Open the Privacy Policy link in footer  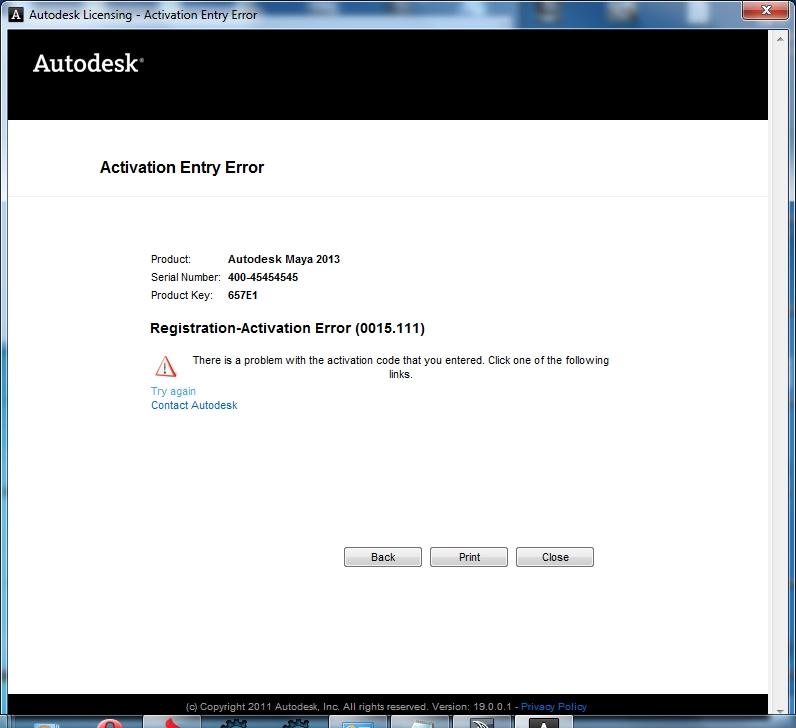click(x=553, y=707)
